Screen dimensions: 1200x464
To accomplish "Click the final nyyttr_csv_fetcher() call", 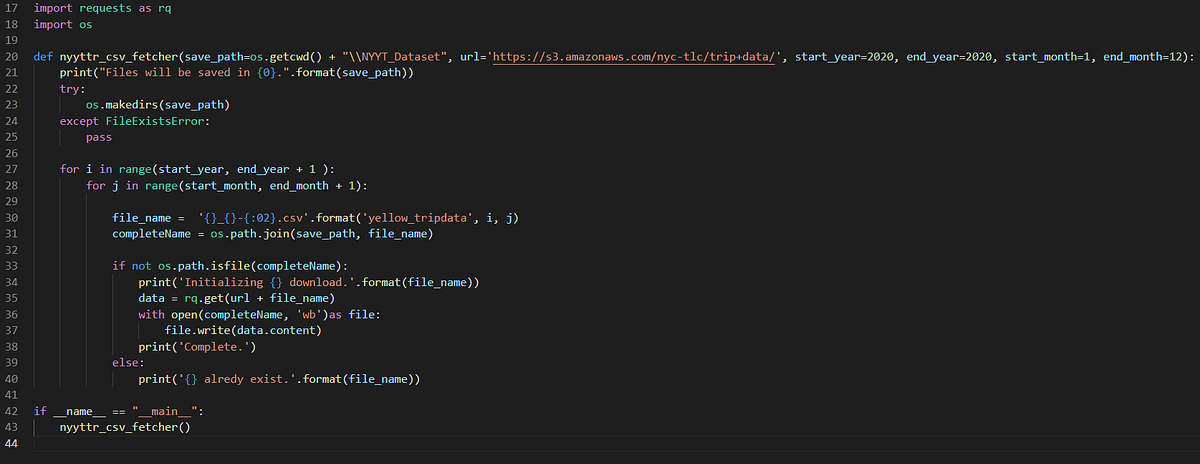I will (125, 427).
